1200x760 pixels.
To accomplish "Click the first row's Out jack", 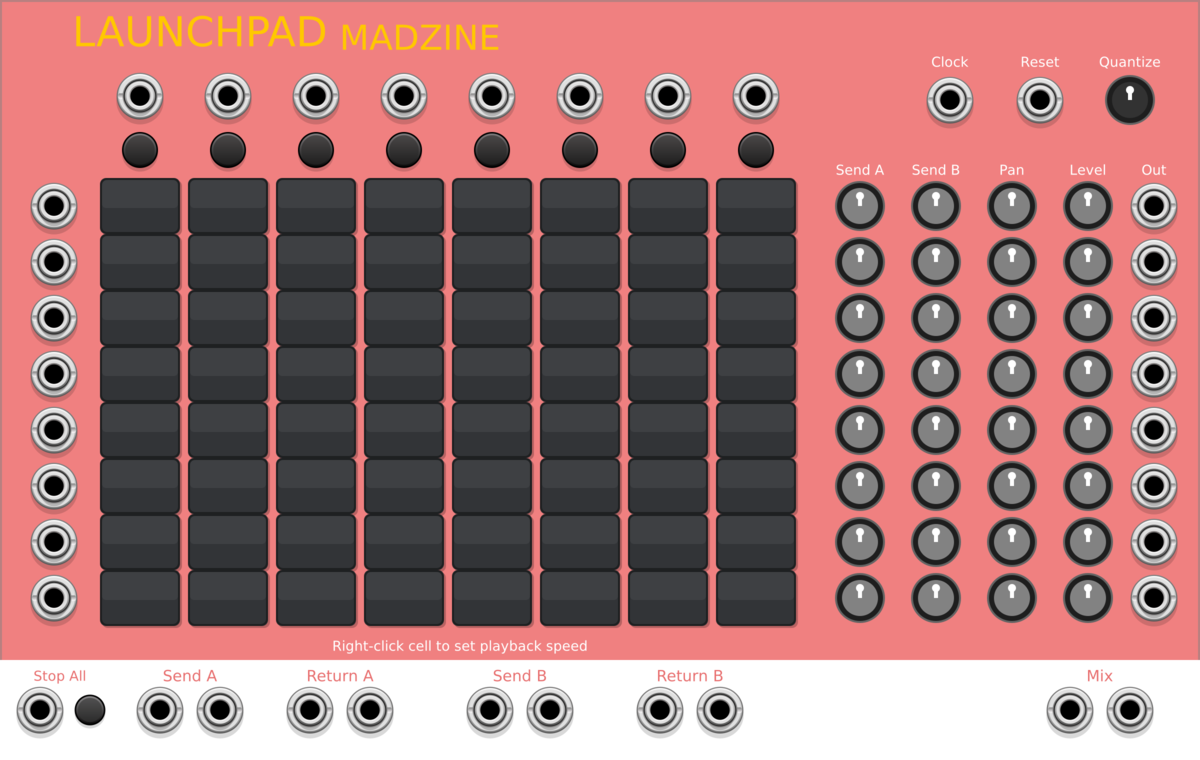I will [1154, 207].
